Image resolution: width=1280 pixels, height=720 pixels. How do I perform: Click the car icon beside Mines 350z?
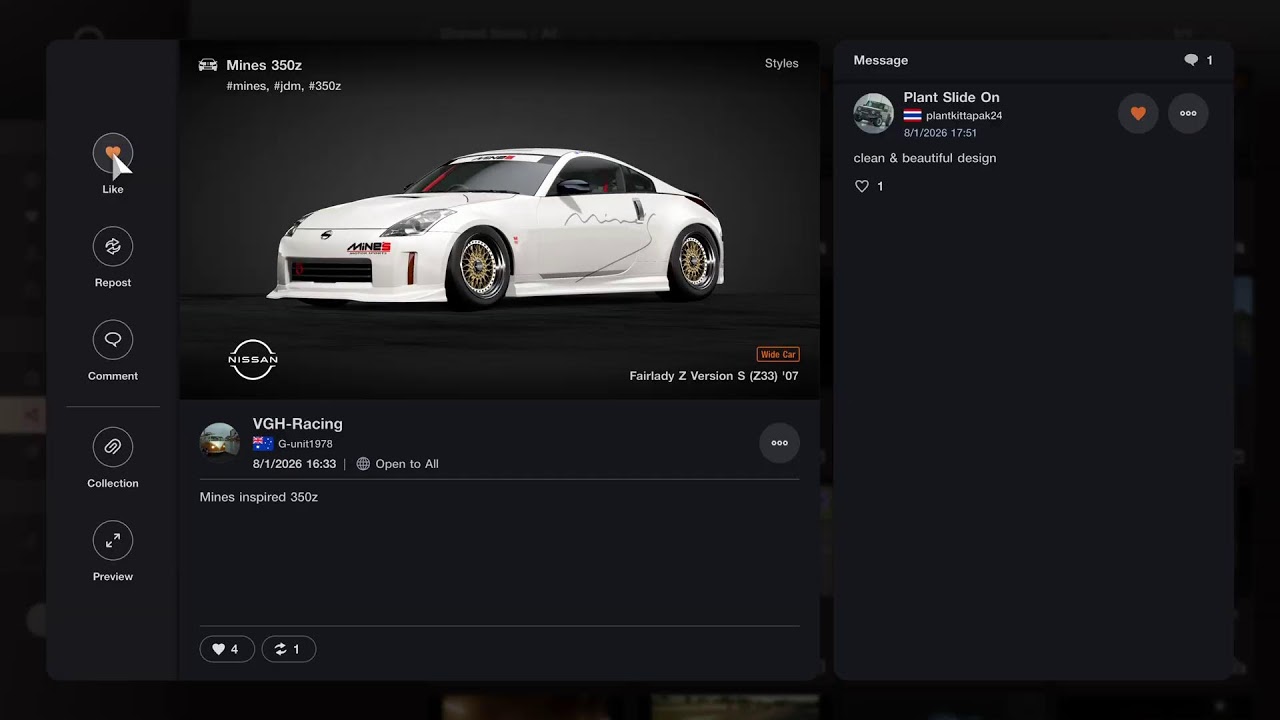pyautogui.click(x=208, y=65)
